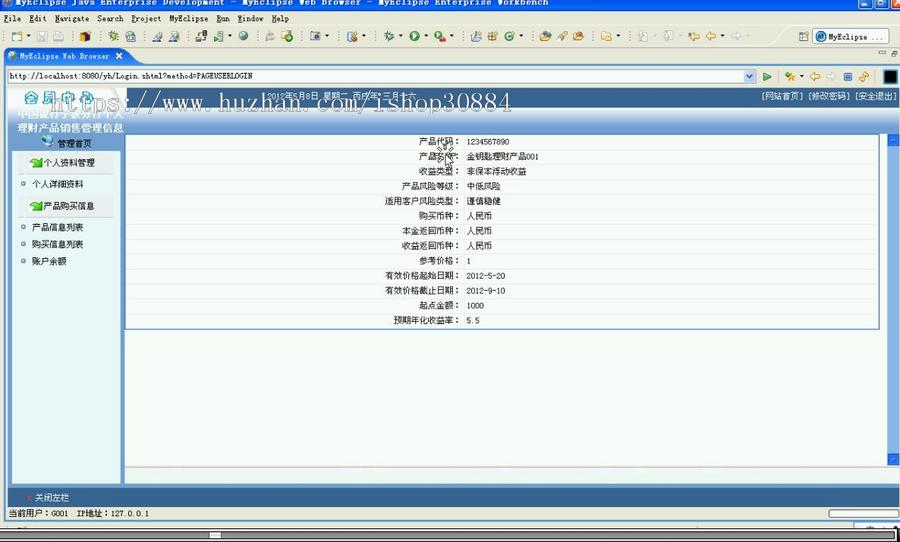Open the run server dropdown arrow

[x=230, y=36]
